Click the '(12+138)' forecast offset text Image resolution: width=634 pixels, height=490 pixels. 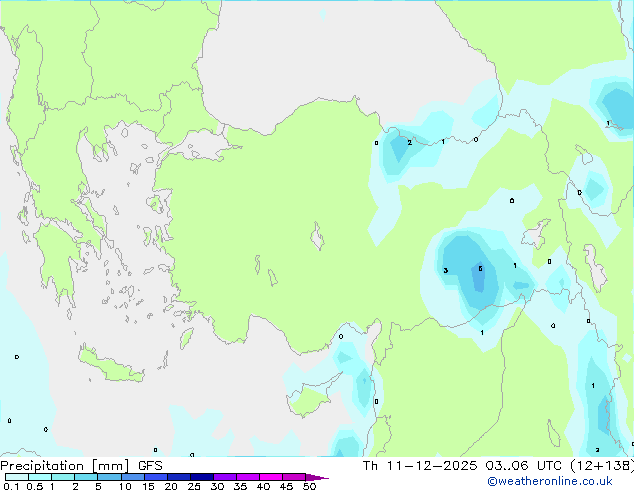pyautogui.click(x=602, y=466)
